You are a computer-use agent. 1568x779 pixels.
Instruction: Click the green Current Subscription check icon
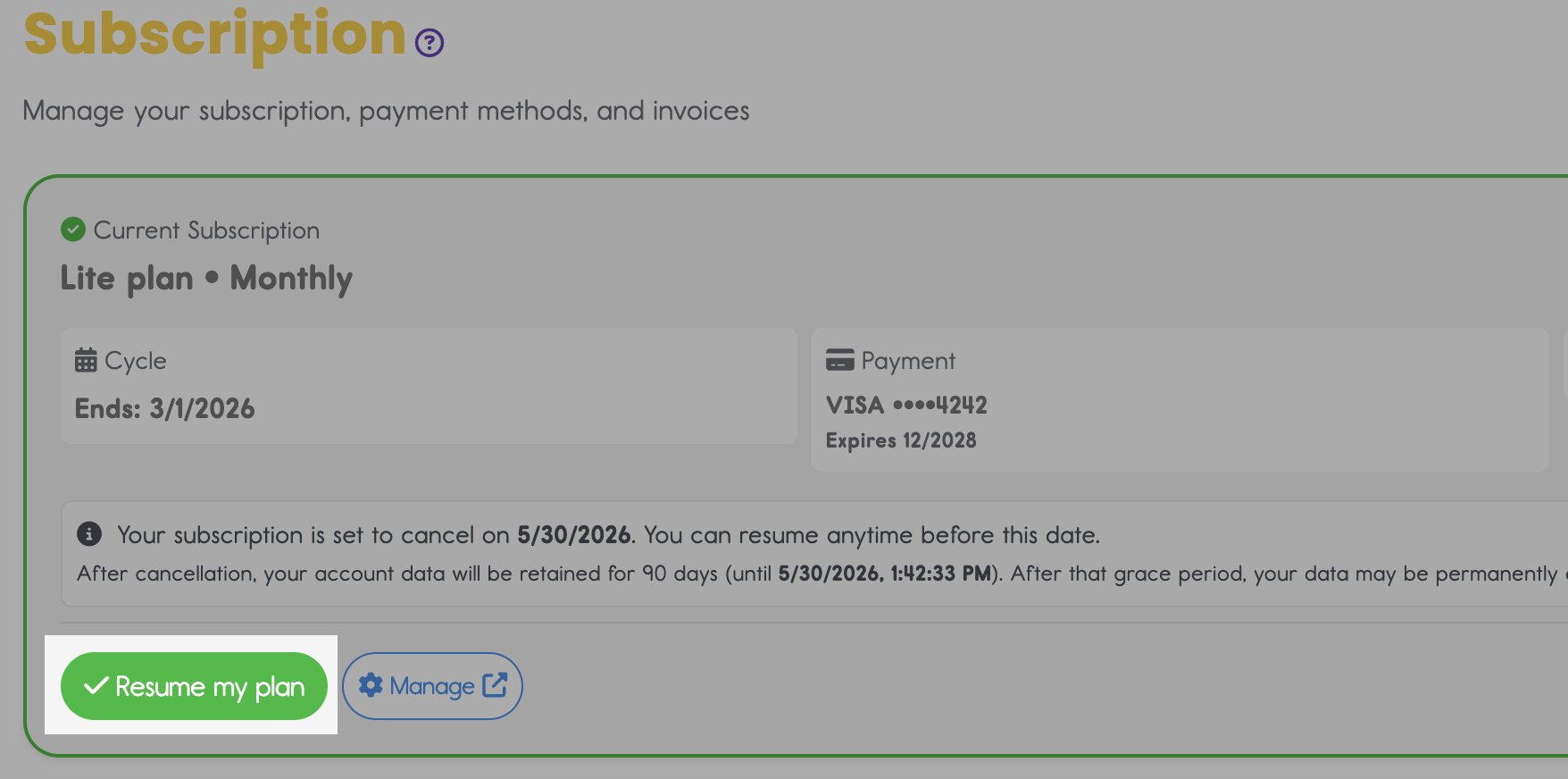tap(73, 230)
